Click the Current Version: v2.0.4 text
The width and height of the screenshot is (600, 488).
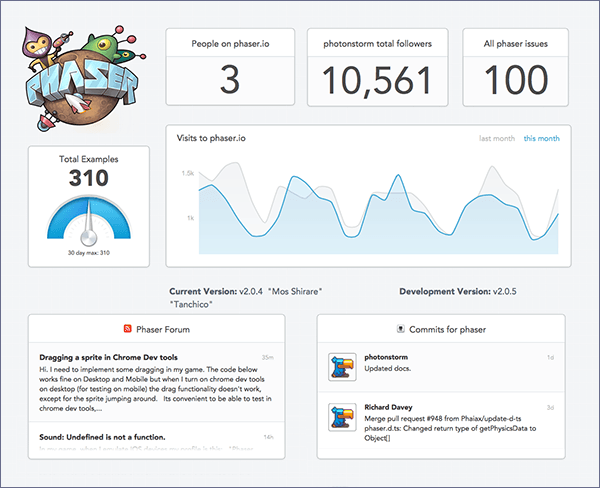(216, 291)
